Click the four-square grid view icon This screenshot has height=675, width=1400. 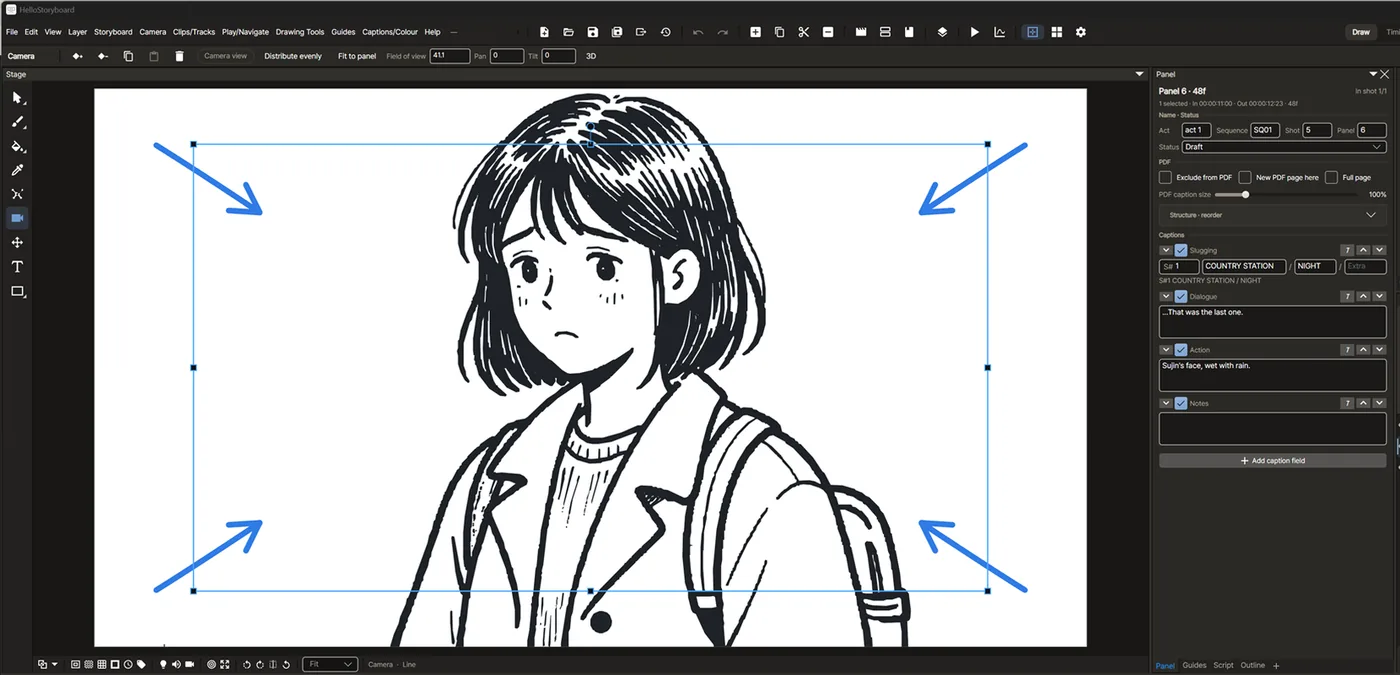tap(1056, 32)
